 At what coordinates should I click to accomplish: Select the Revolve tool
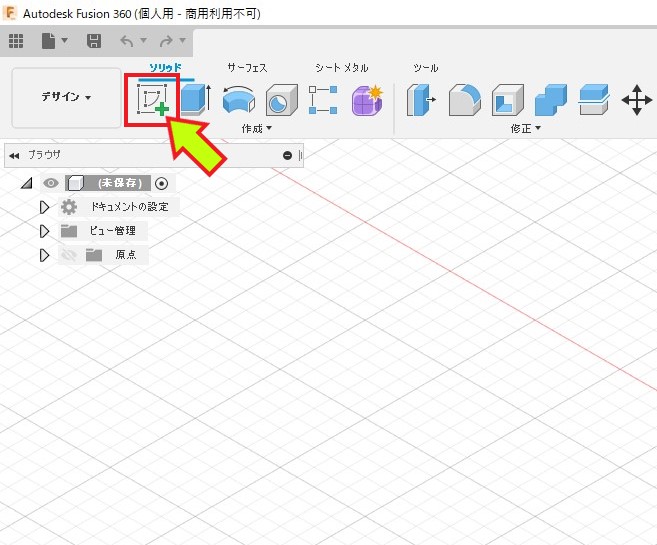(238, 100)
